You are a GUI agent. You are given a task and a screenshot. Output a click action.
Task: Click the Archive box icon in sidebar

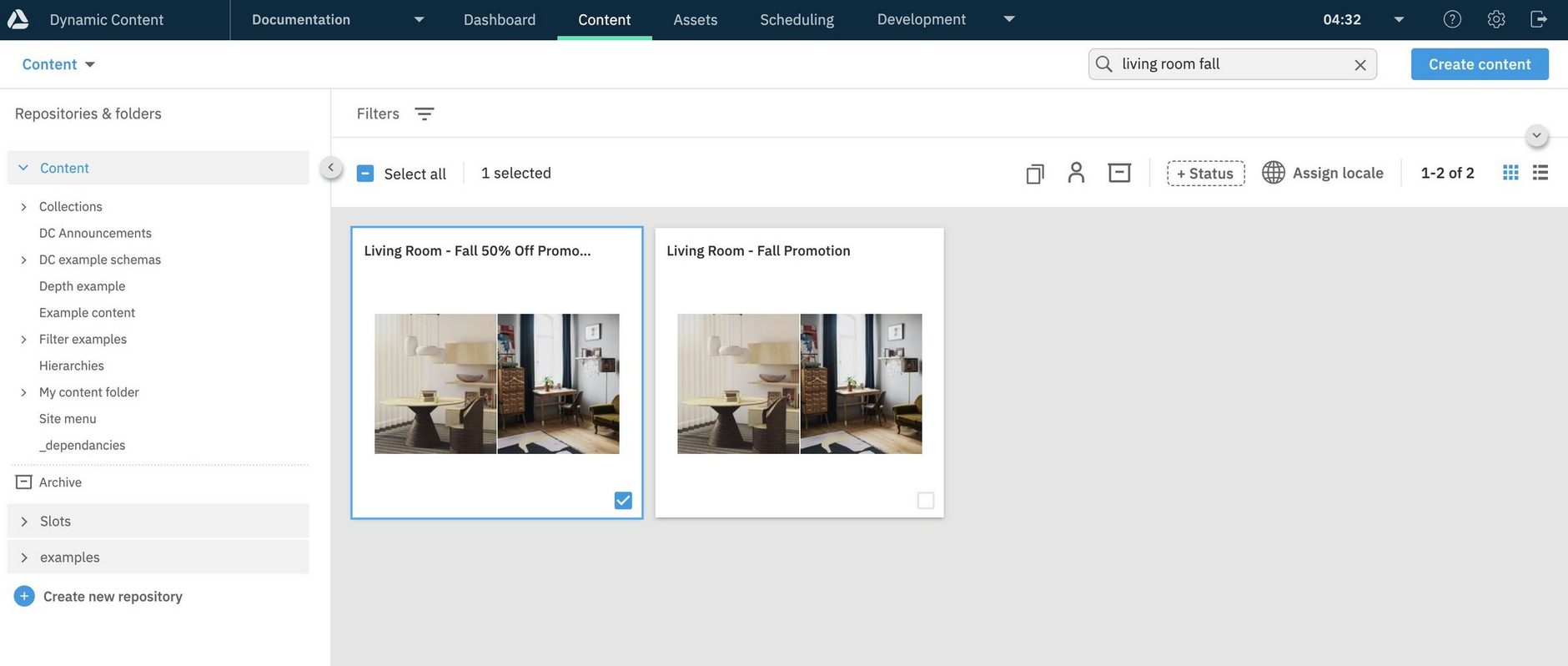pos(23,482)
